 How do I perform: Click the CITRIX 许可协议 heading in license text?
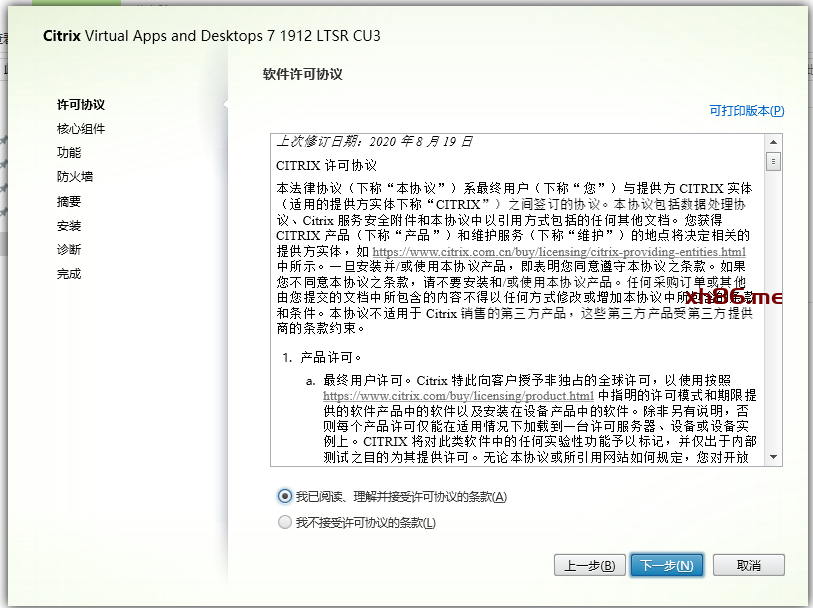[327, 165]
